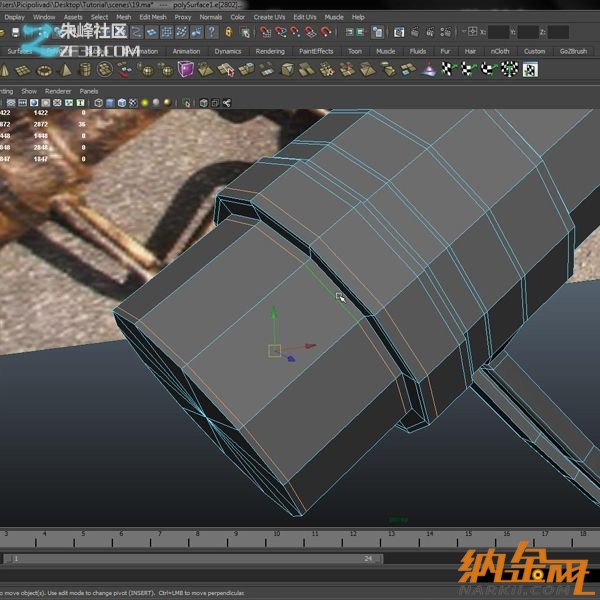Switch to the GoZBrush shelf tab
The height and width of the screenshot is (600, 600).
tap(574, 51)
